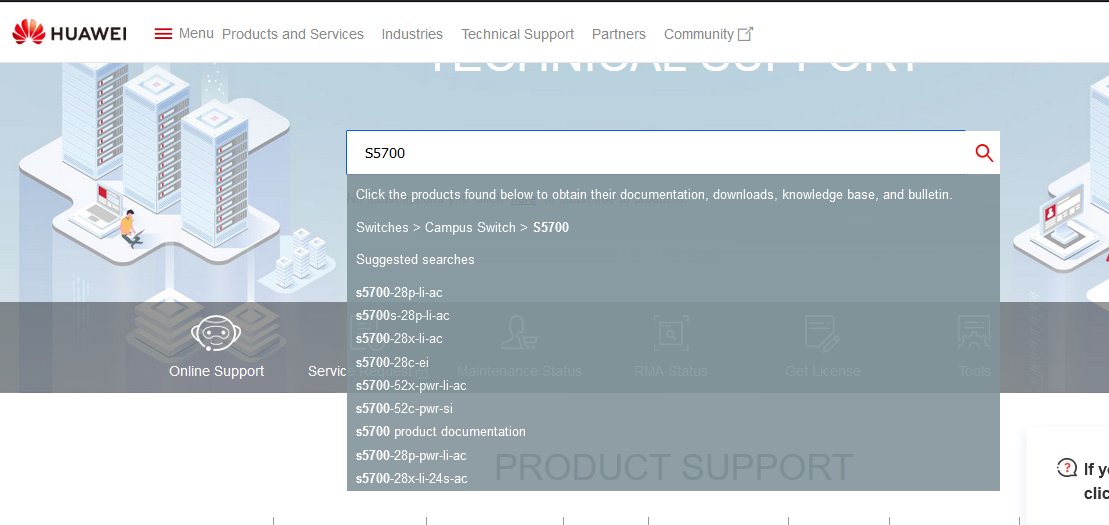
Task: Select suggestion s5700 product documentation
Action: pyautogui.click(x=441, y=432)
